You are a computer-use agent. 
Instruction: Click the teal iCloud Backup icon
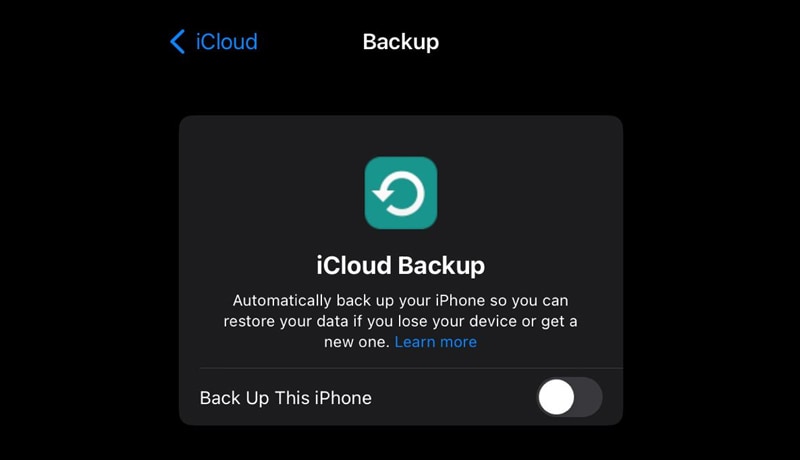click(401, 193)
